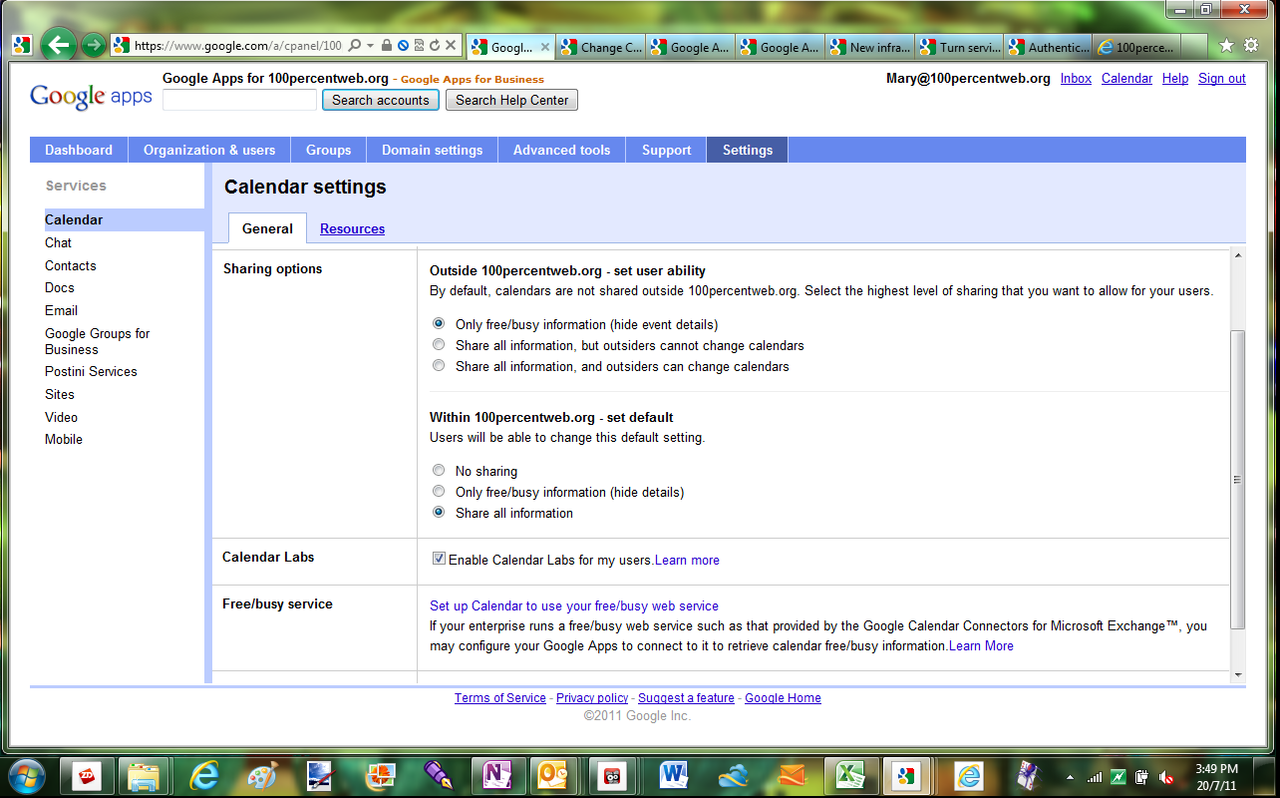
Task: Open the orange envelope mail app in taskbar
Action: tap(792, 776)
